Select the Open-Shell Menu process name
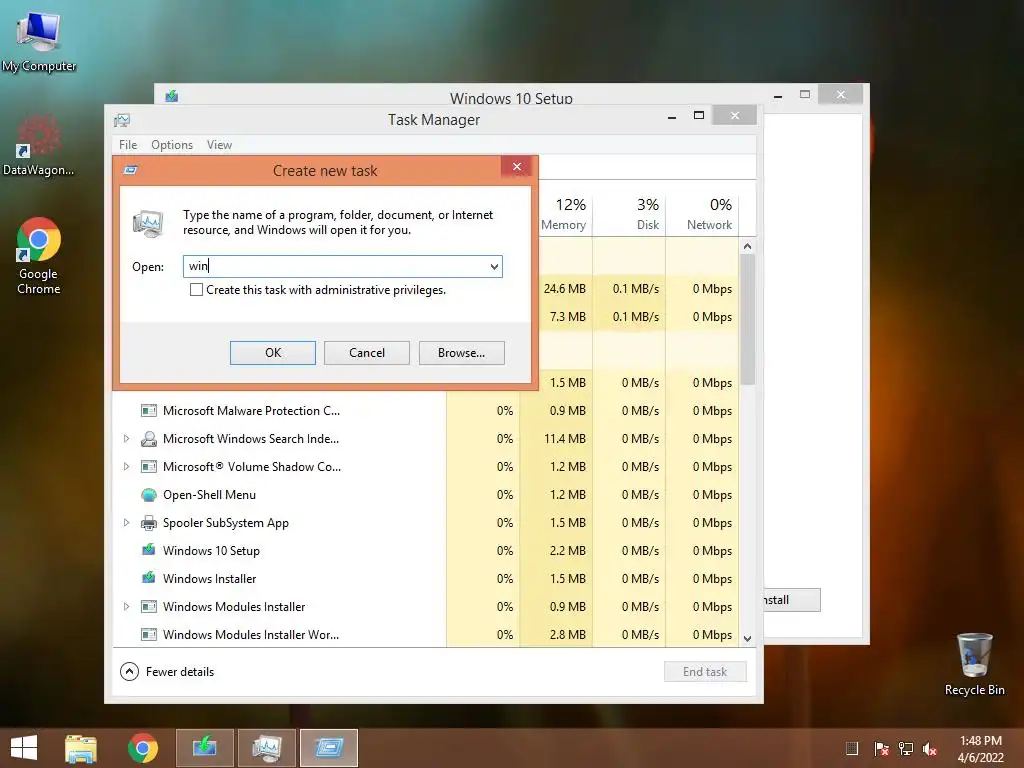 coord(210,495)
